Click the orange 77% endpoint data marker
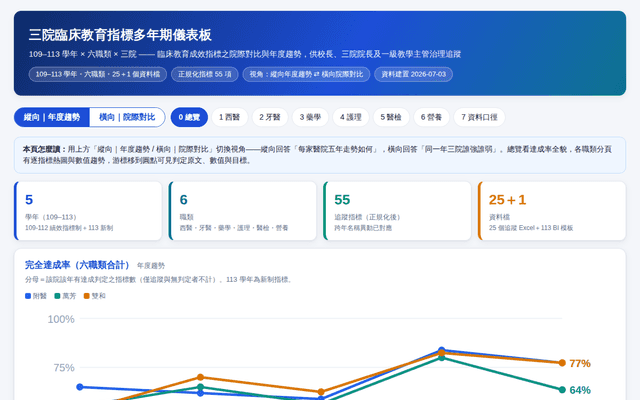The width and height of the screenshot is (640, 400). click(562, 363)
